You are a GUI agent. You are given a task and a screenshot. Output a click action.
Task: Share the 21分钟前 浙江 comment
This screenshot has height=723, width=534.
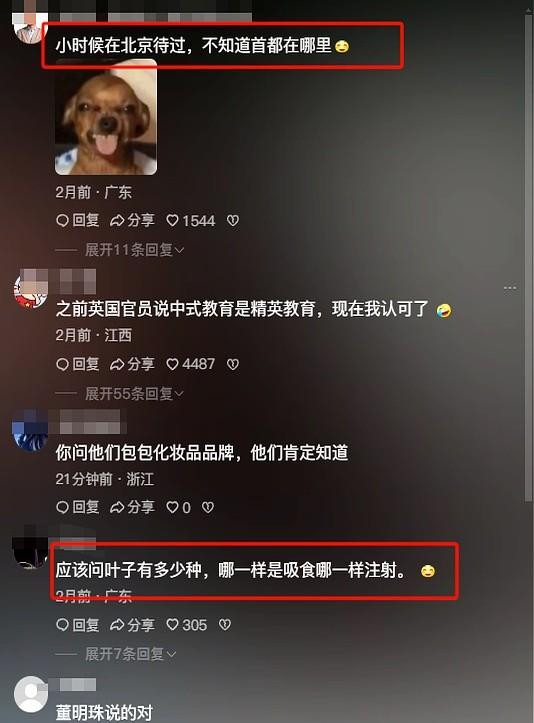click(x=132, y=507)
